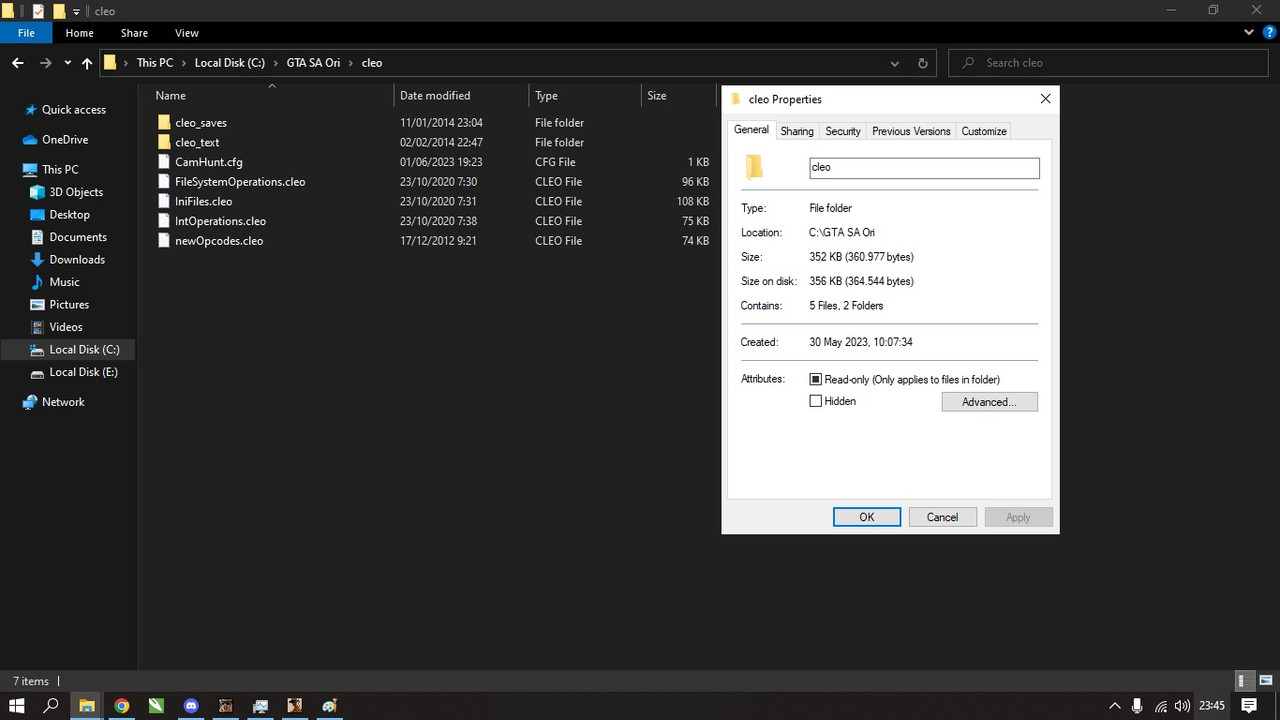The height and width of the screenshot is (720, 1280).
Task: Open OneDrive in the navigation pane
Action: click(x=64, y=140)
